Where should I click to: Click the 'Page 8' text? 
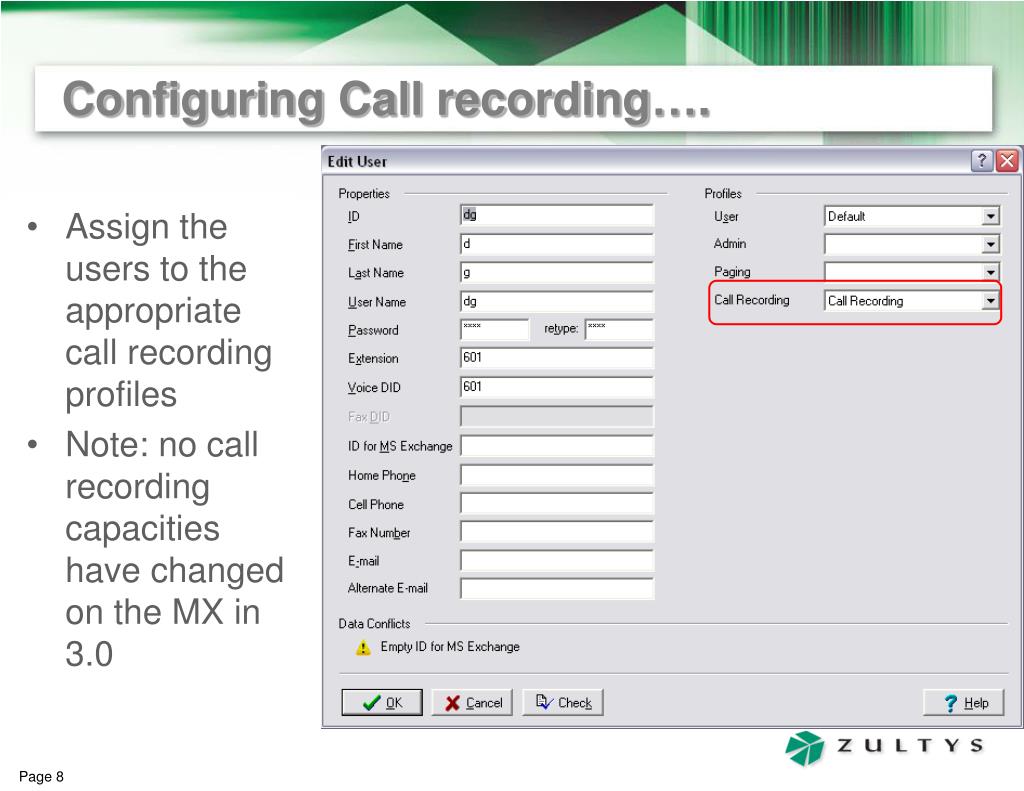41,777
